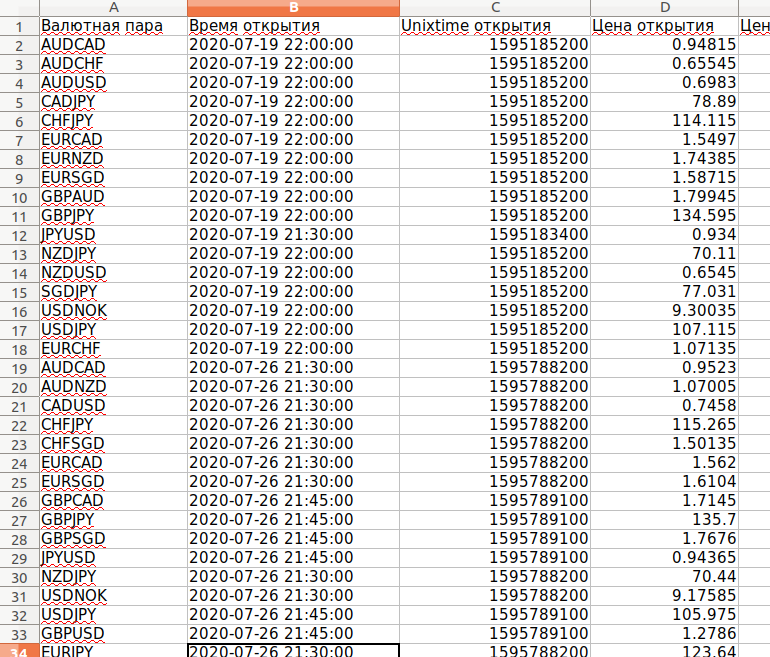The width and height of the screenshot is (770, 657).
Task: Select the JPYUSD cell in row 12
Action: (x=113, y=235)
